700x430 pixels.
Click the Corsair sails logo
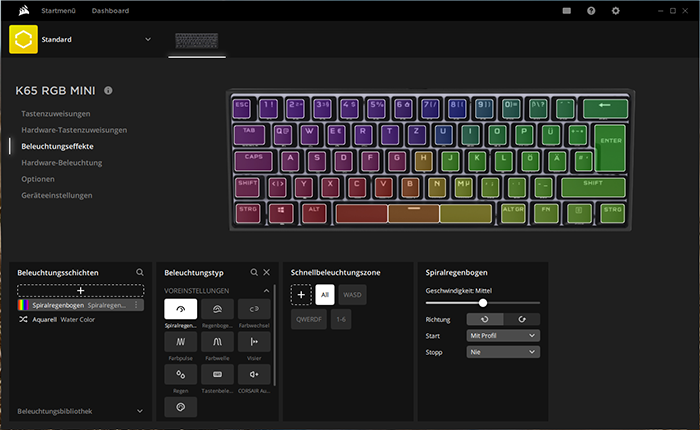point(24,10)
